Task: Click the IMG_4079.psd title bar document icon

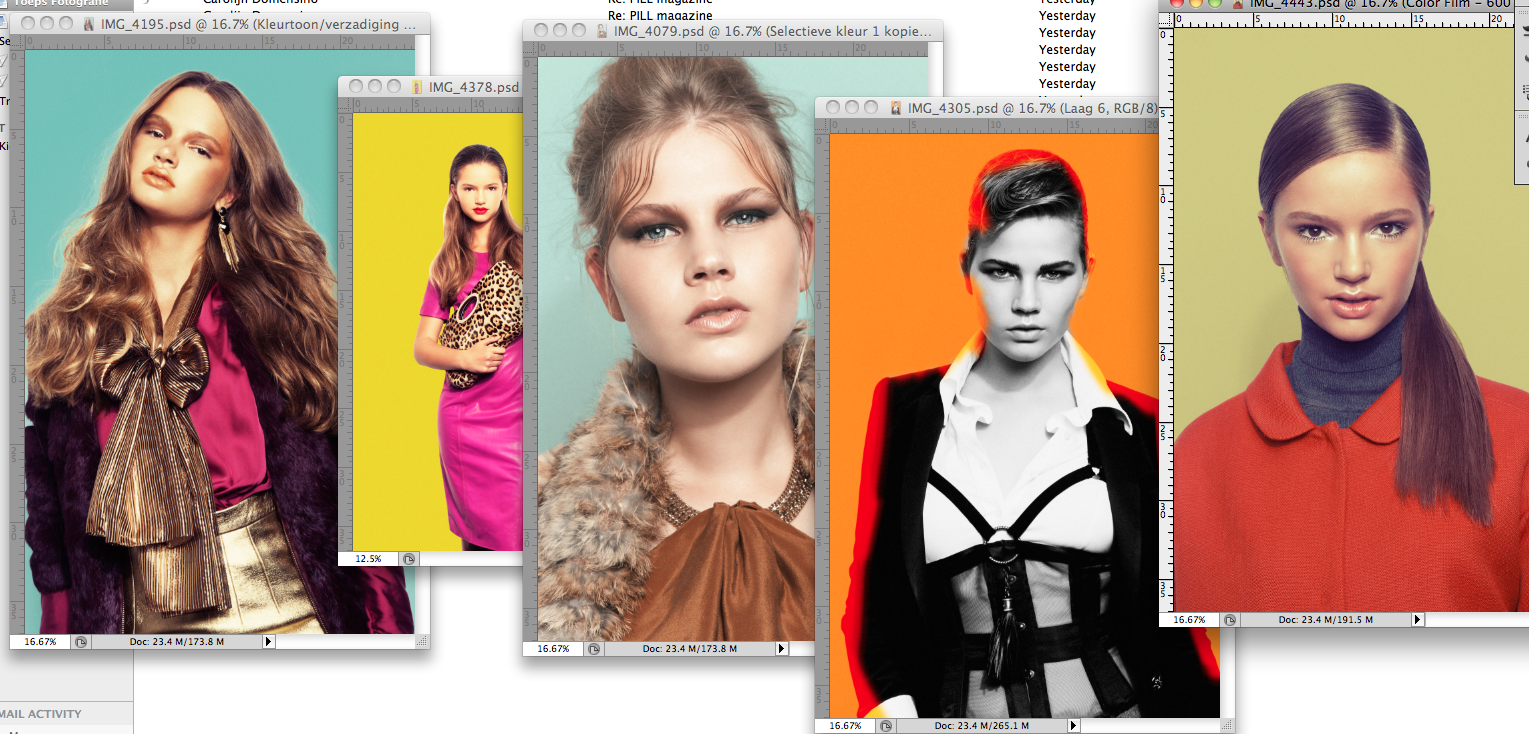Action: (x=603, y=31)
